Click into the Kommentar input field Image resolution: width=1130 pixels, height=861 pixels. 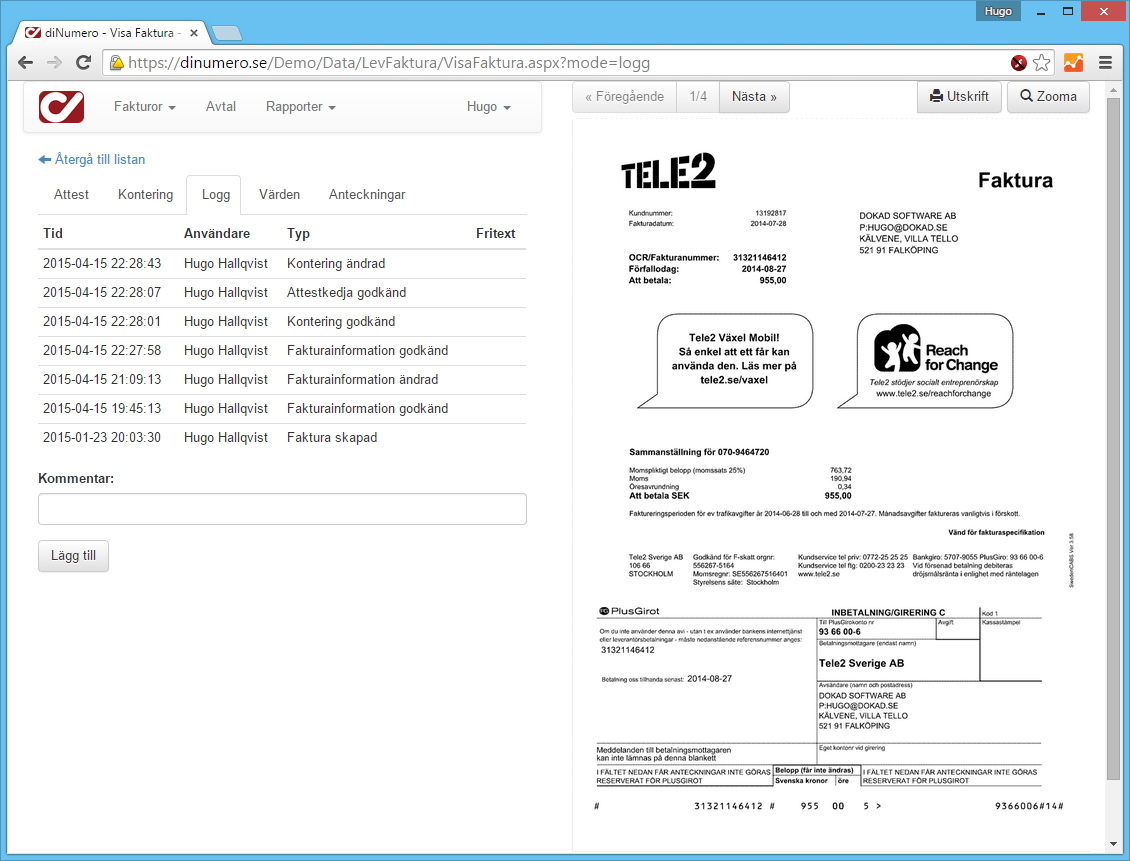[282, 509]
